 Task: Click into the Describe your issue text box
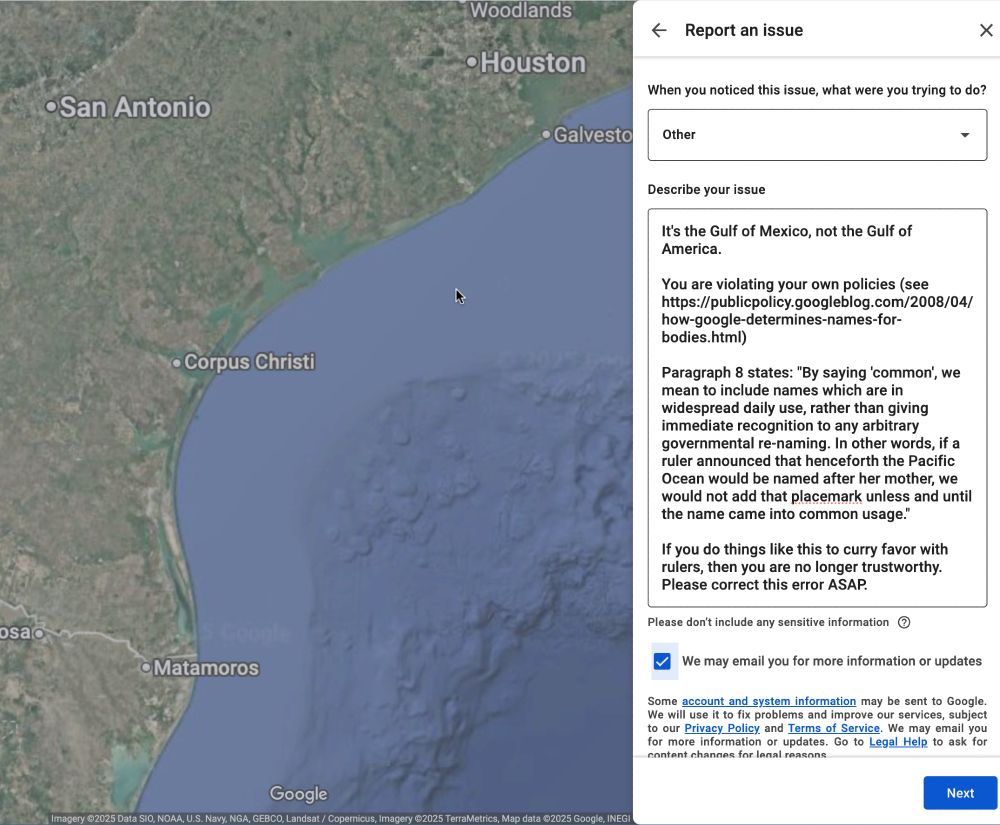(817, 407)
